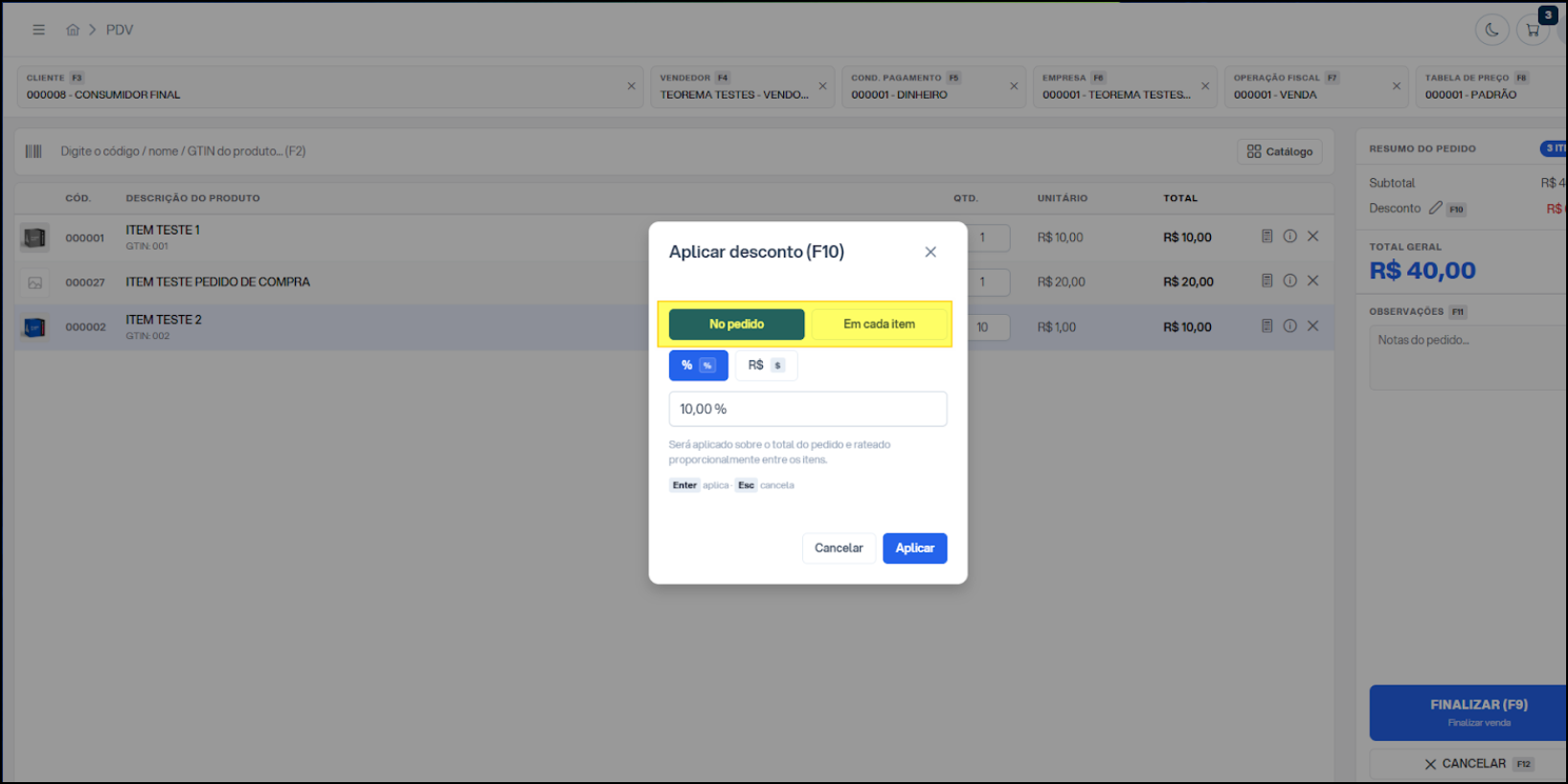Open notes icon for ITEM TESTE 1
Image resolution: width=1568 pixels, height=784 pixels.
(1266, 236)
